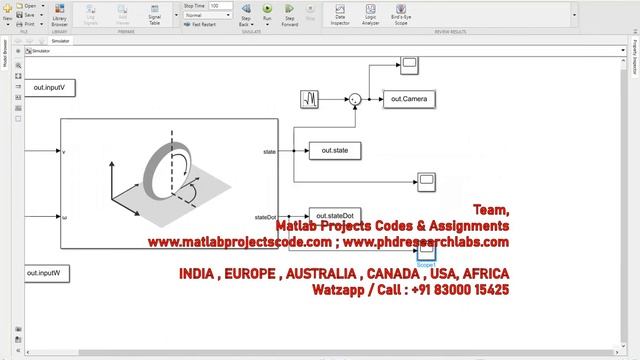The height and width of the screenshot is (360, 640).
Task: Toggle Fast Restart
Action: coord(200,24)
